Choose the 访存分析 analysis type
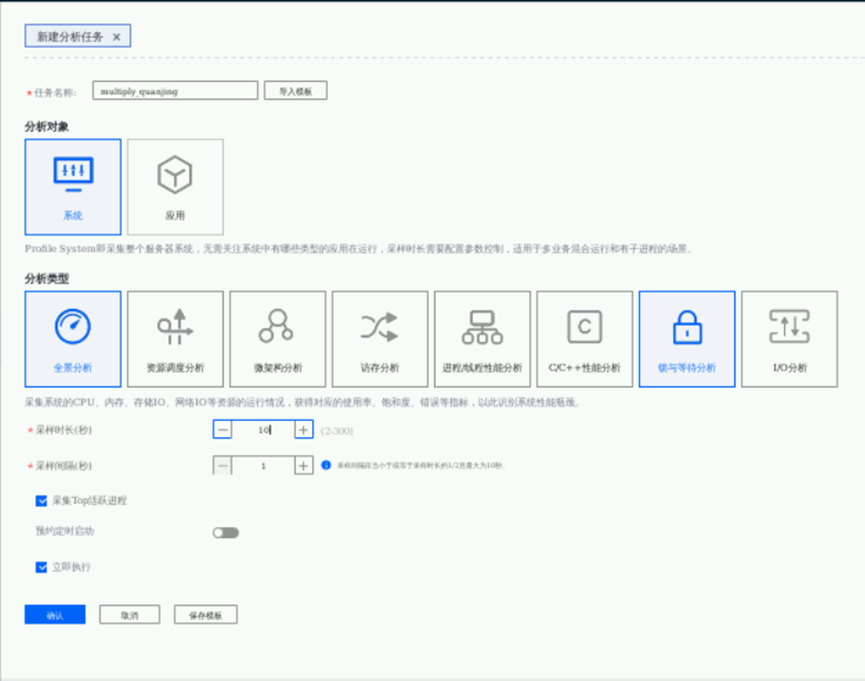The image size is (865, 681). pyautogui.click(x=380, y=339)
